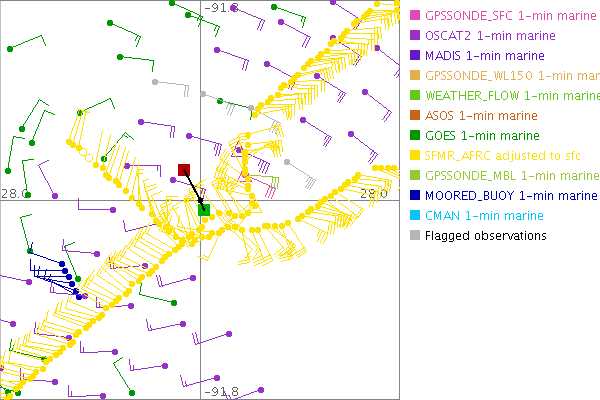Select the CMAN 1-min marine legend label
600x400 pixels.
pos(482,216)
